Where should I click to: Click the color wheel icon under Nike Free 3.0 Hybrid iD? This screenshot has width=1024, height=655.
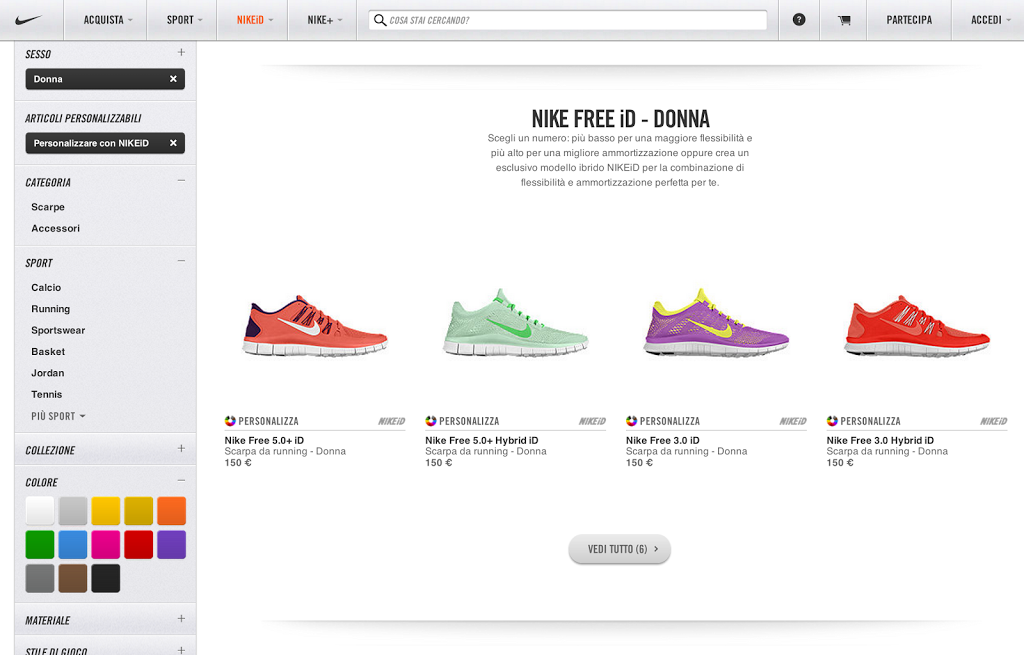(832, 421)
